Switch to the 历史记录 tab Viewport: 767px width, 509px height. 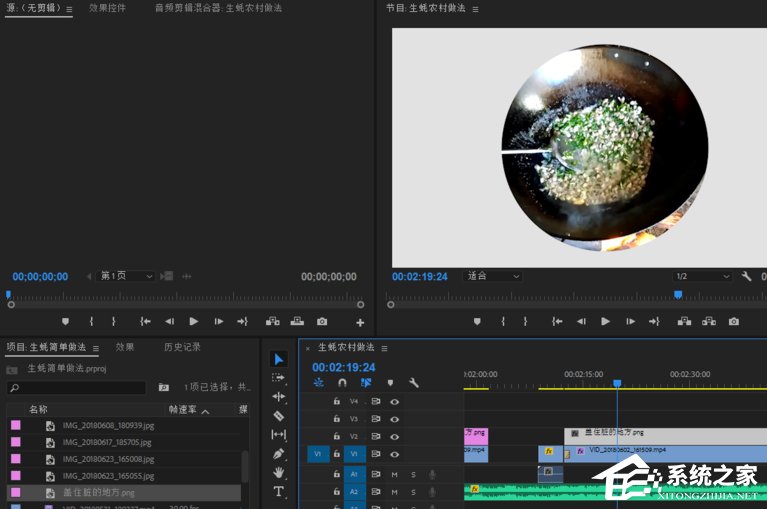point(181,347)
